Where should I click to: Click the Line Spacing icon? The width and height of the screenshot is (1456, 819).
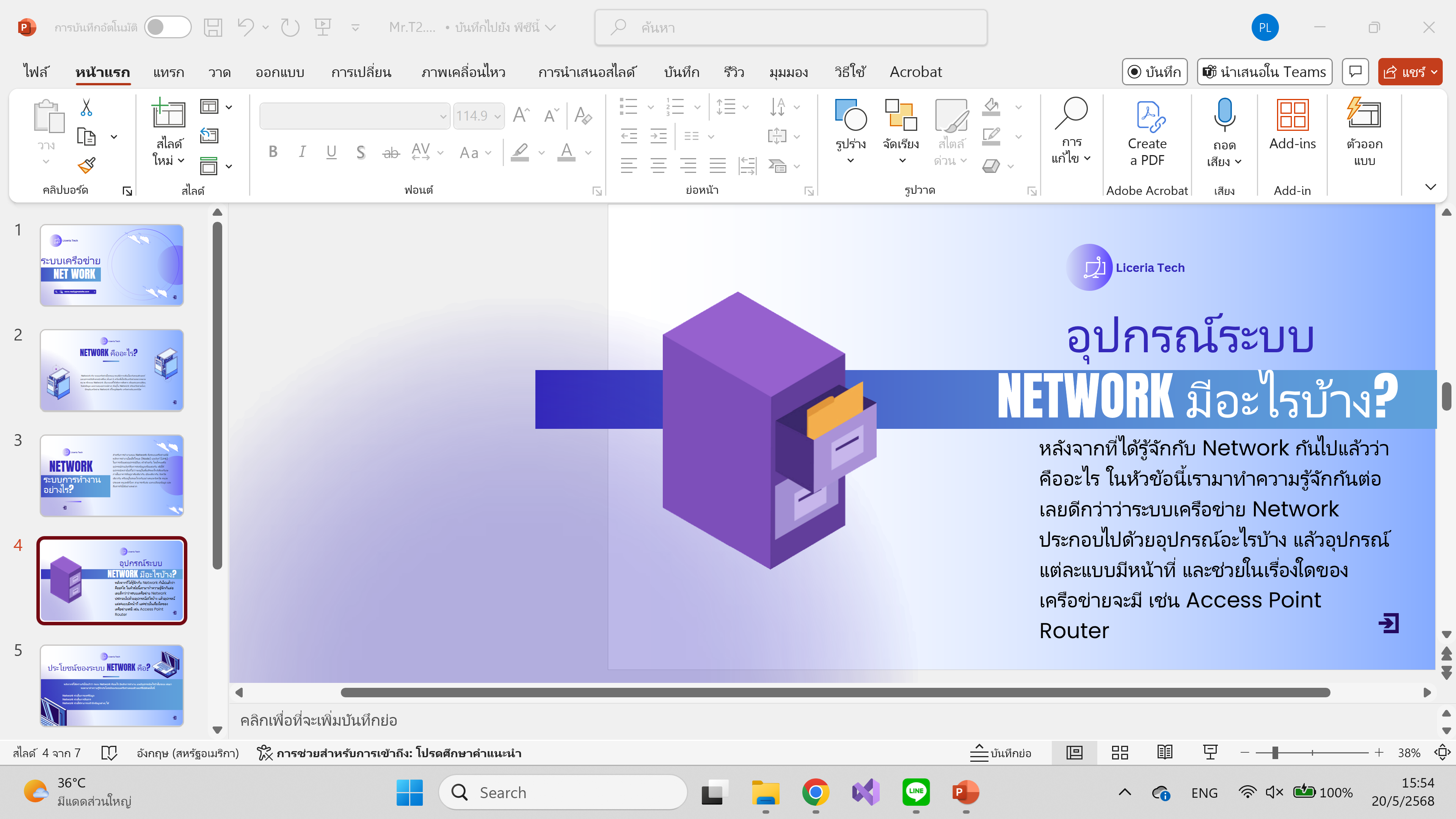point(726,107)
